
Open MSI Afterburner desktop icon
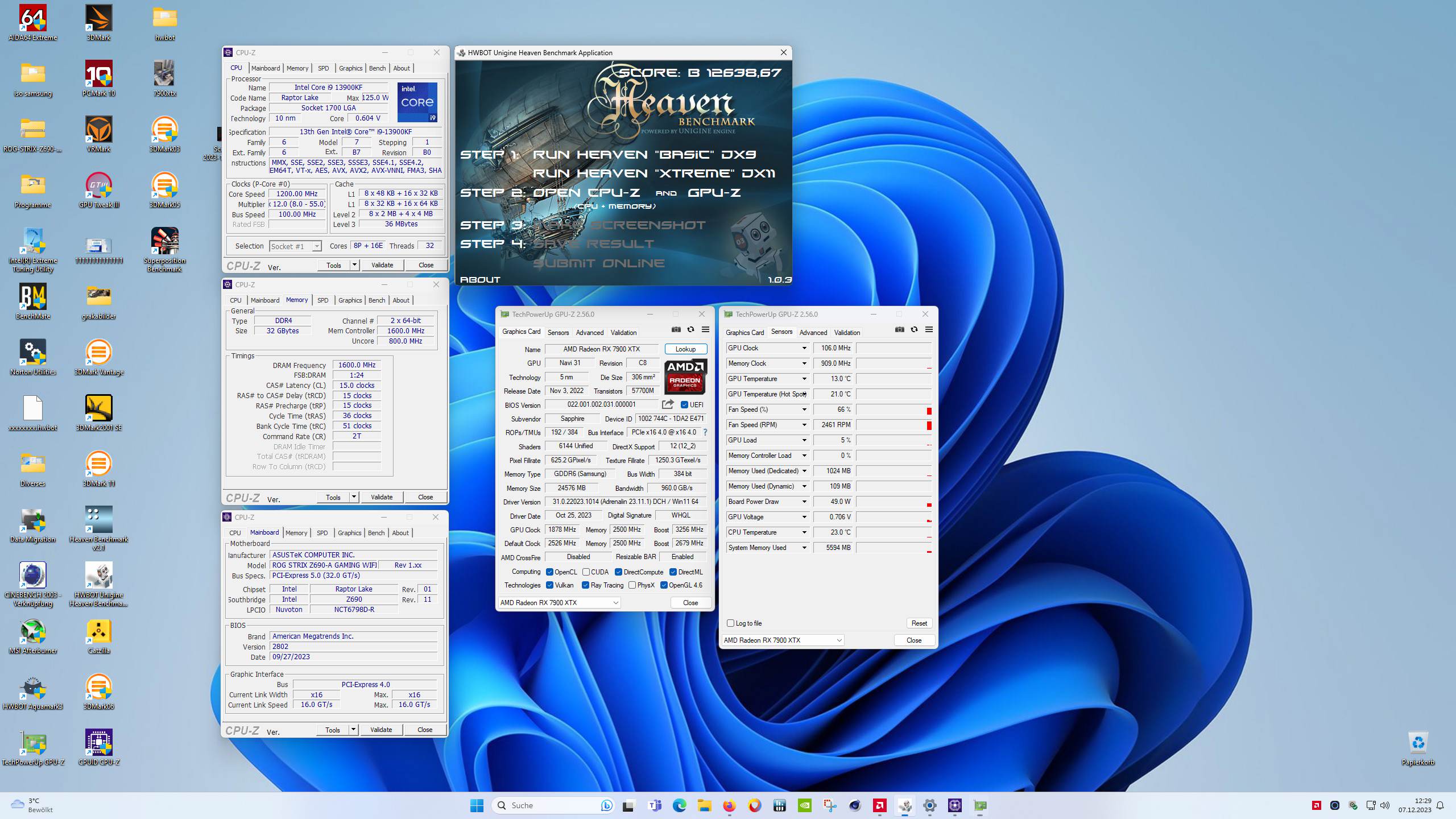[32, 636]
